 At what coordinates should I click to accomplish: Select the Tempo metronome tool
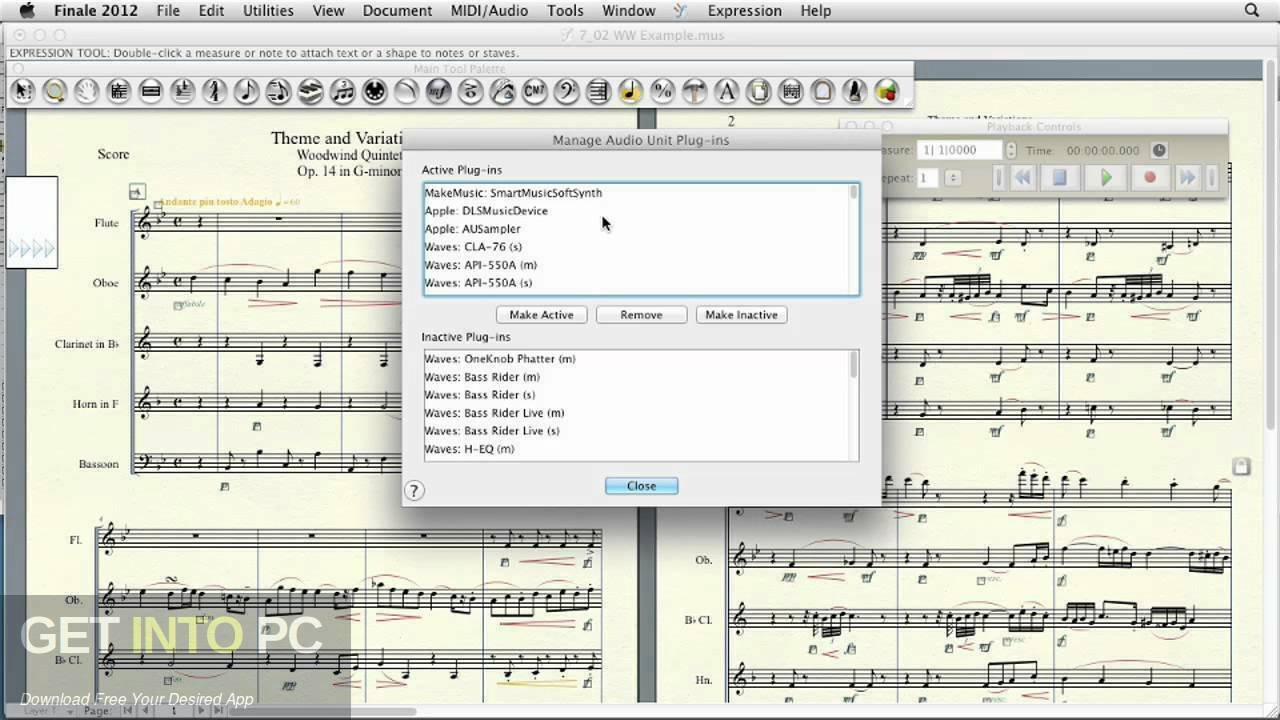(x=854, y=91)
